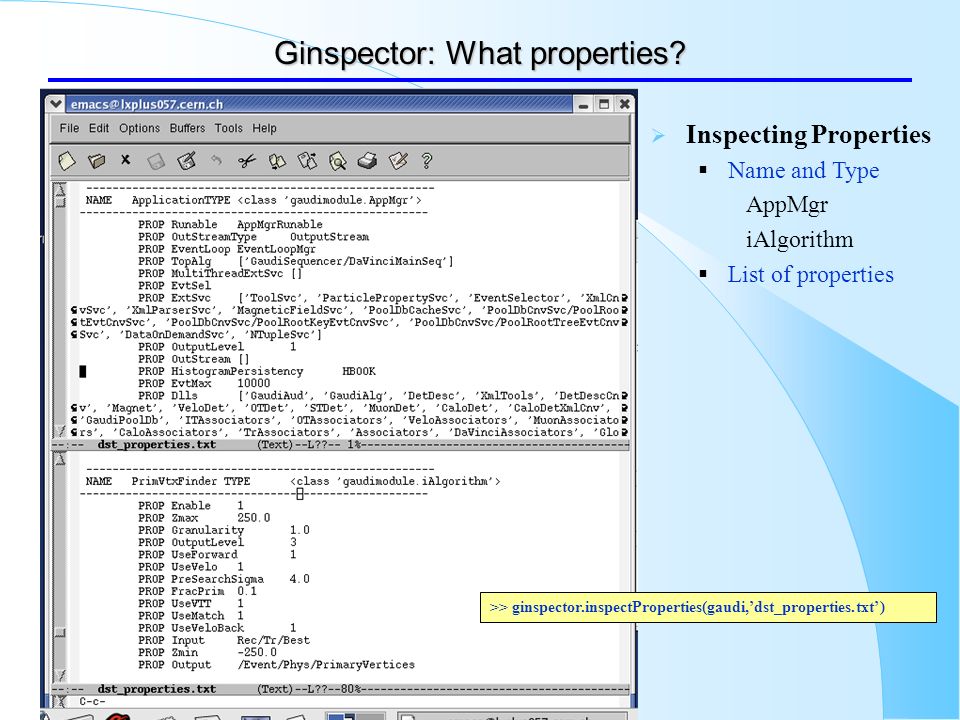The height and width of the screenshot is (720, 960).
Task: Click the 'PROP MultiThreadExtSvc []' line
Action: coord(220,274)
